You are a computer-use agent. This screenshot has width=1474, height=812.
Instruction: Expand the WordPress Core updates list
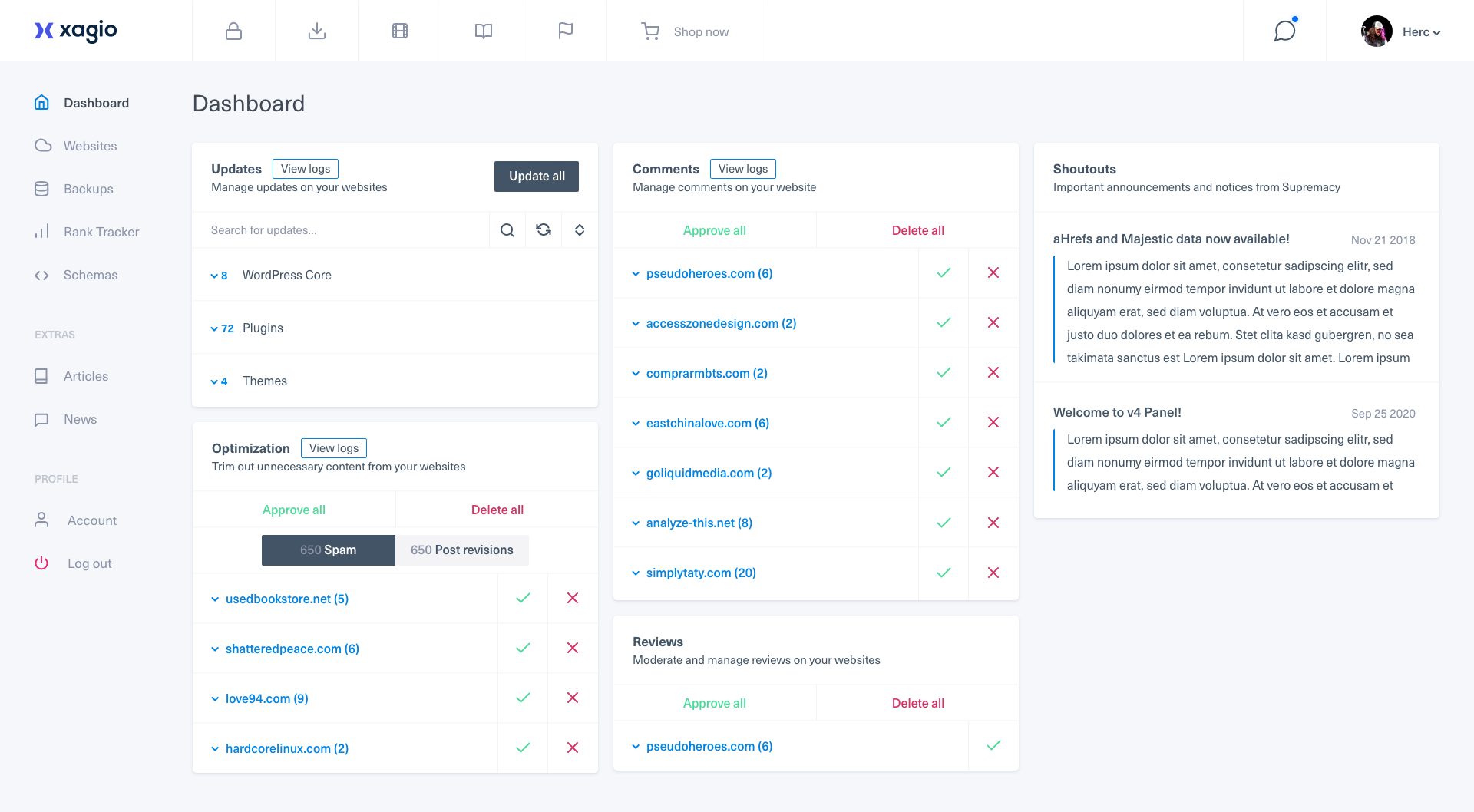[x=215, y=275]
